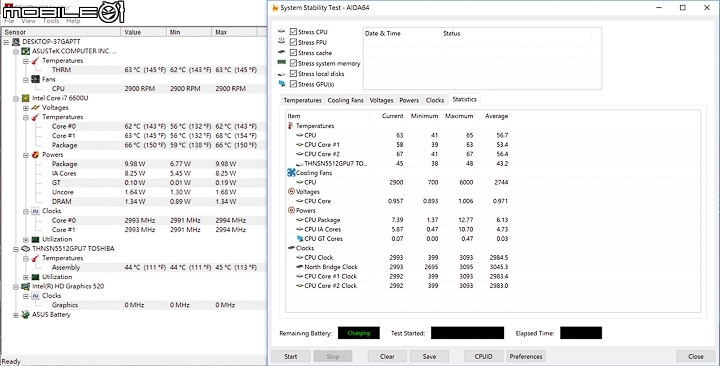Click the Intel Core i7 6600U processor icon

[x=26, y=98]
